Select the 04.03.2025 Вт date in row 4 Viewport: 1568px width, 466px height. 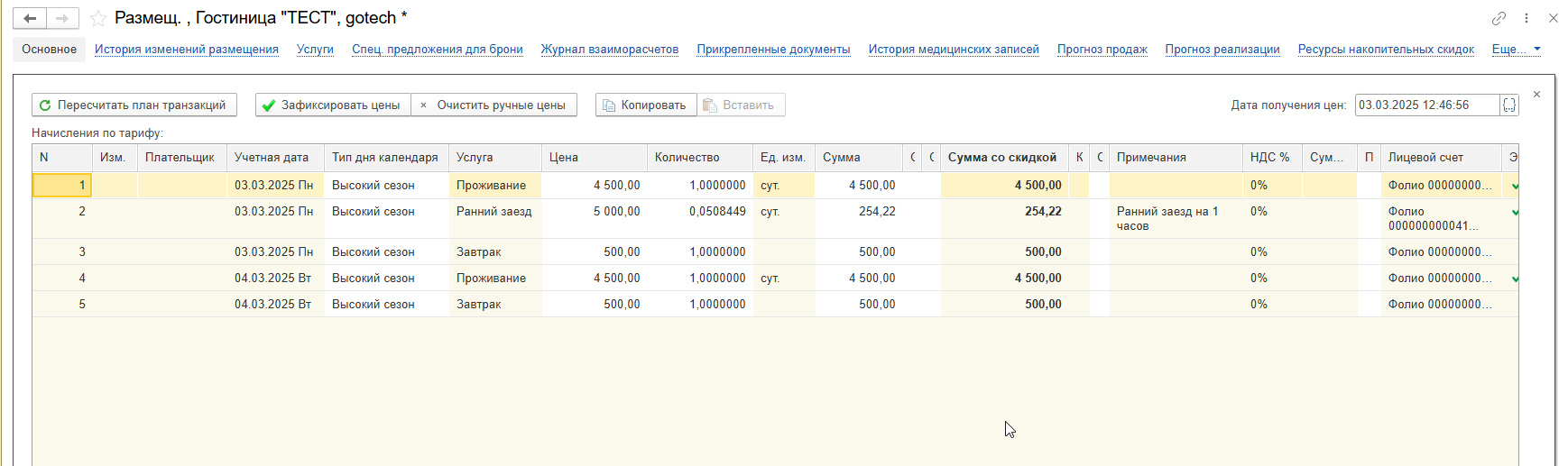(275, 279)
